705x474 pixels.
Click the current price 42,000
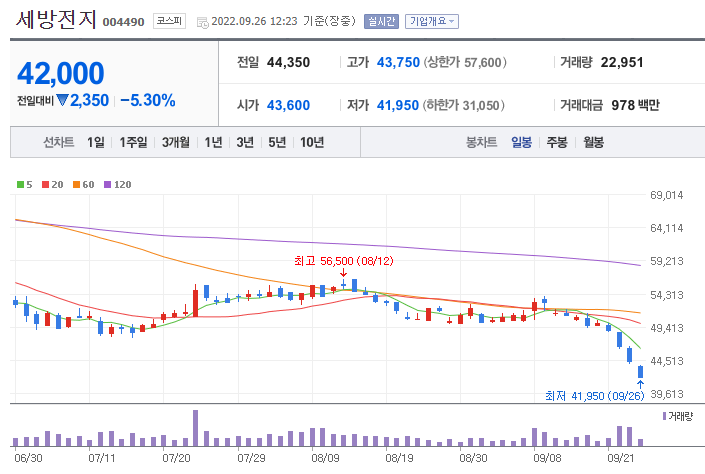coord(61,73)
